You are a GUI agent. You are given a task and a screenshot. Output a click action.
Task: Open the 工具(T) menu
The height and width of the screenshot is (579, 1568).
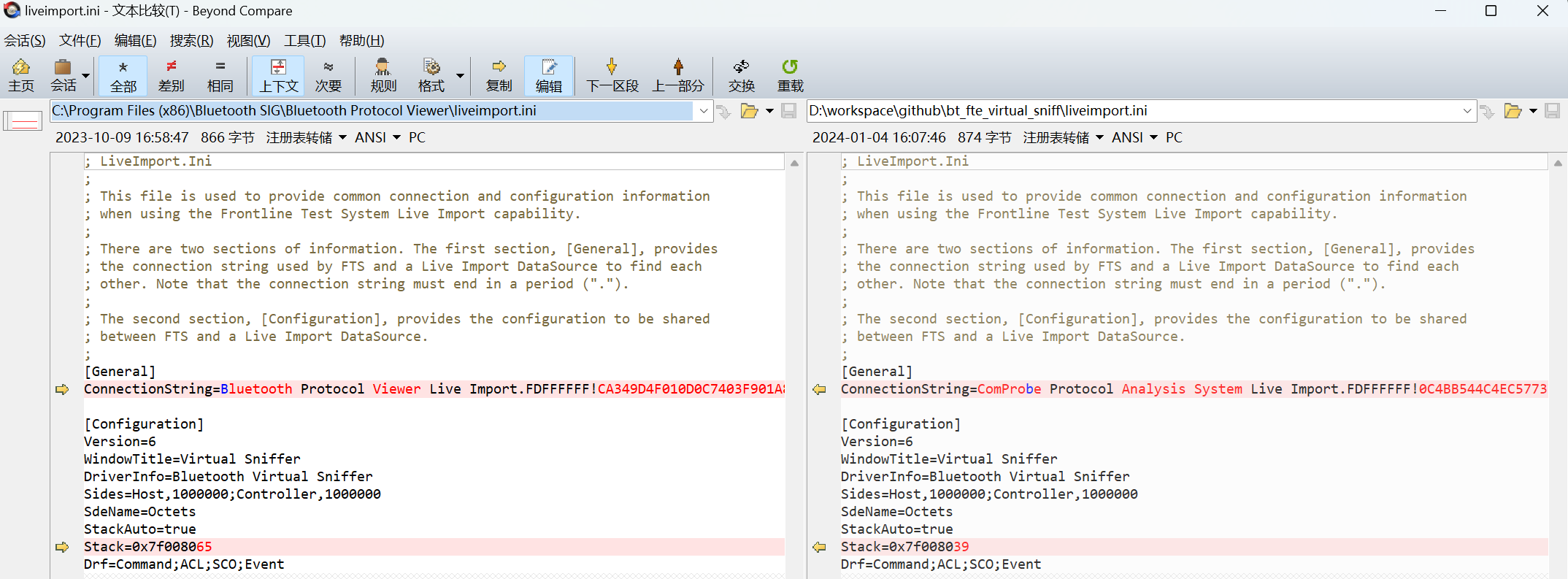coord(305,41)
